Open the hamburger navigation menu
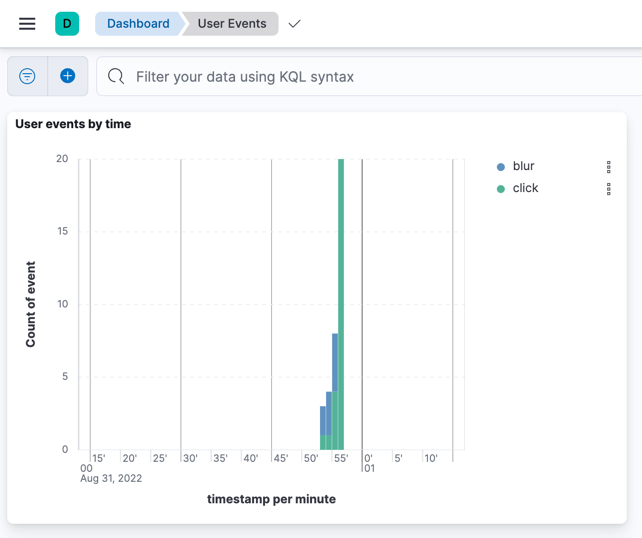Viewport: 642px width, 538px height. click(x=27, y=24)
